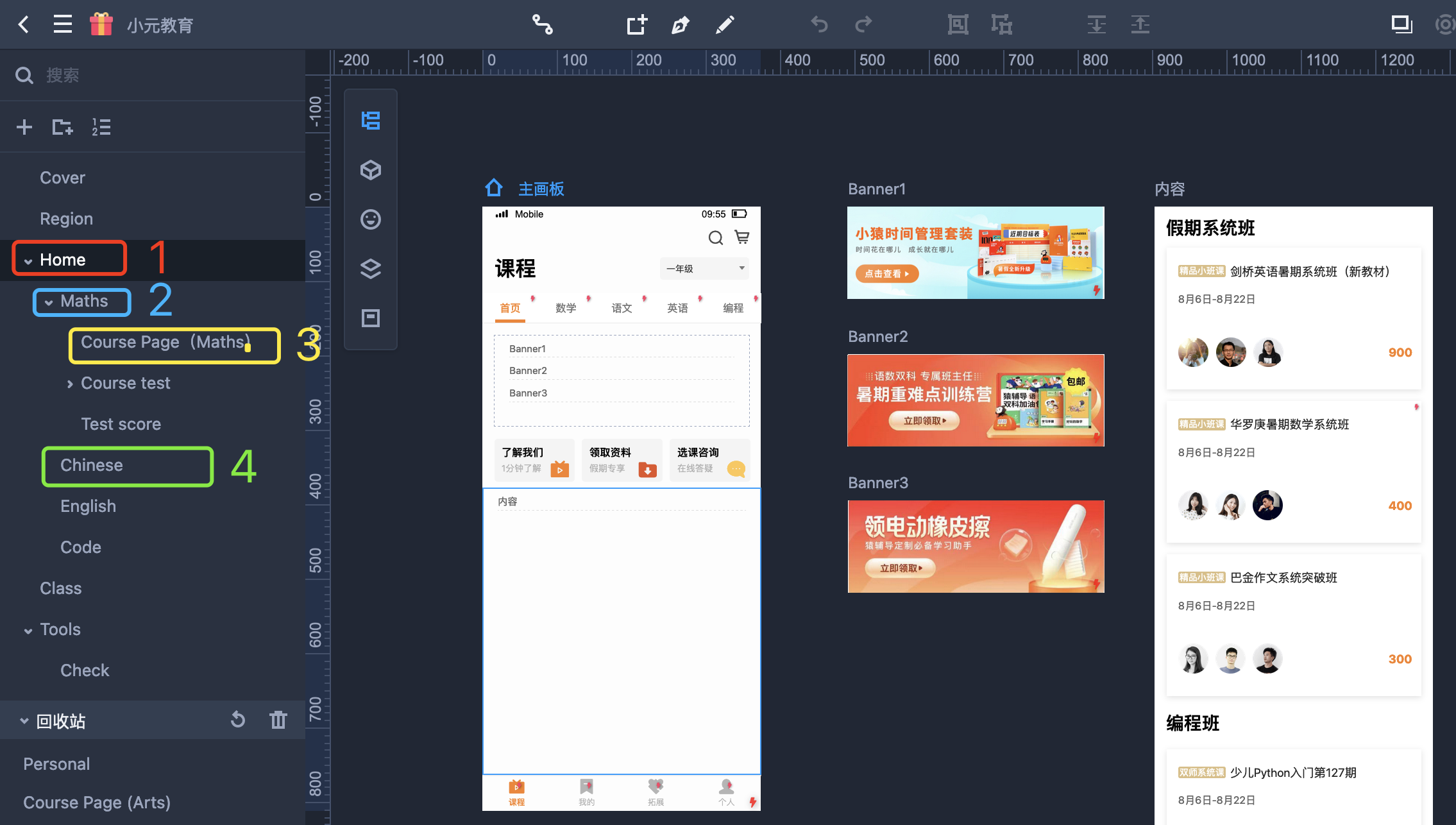This screenshot has width=1456, height=825.
Task: Collapse the Home tree item
Action: [28, 261]
